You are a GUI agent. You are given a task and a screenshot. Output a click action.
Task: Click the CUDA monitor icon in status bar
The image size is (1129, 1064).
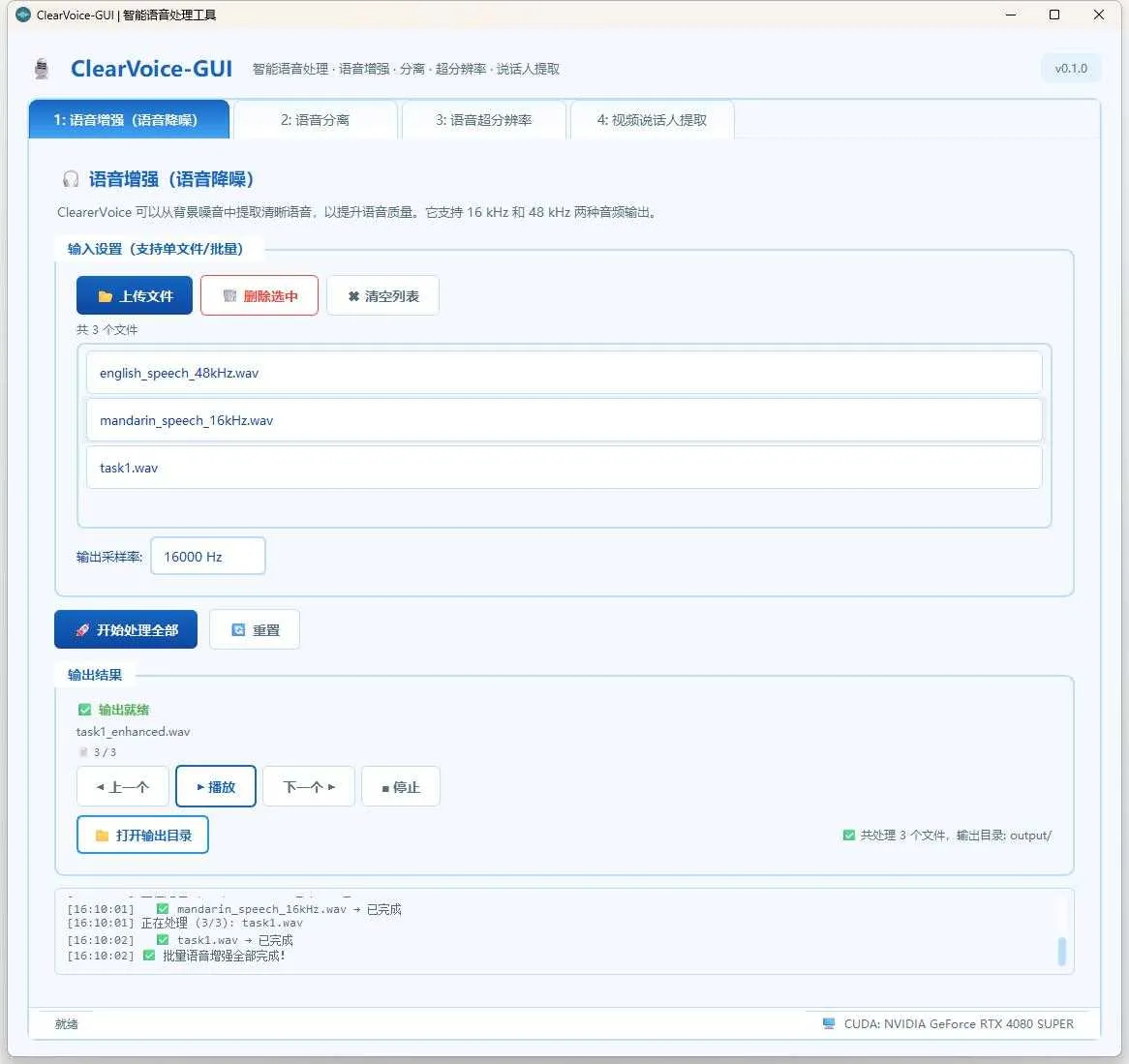(x=829, y=1023)
